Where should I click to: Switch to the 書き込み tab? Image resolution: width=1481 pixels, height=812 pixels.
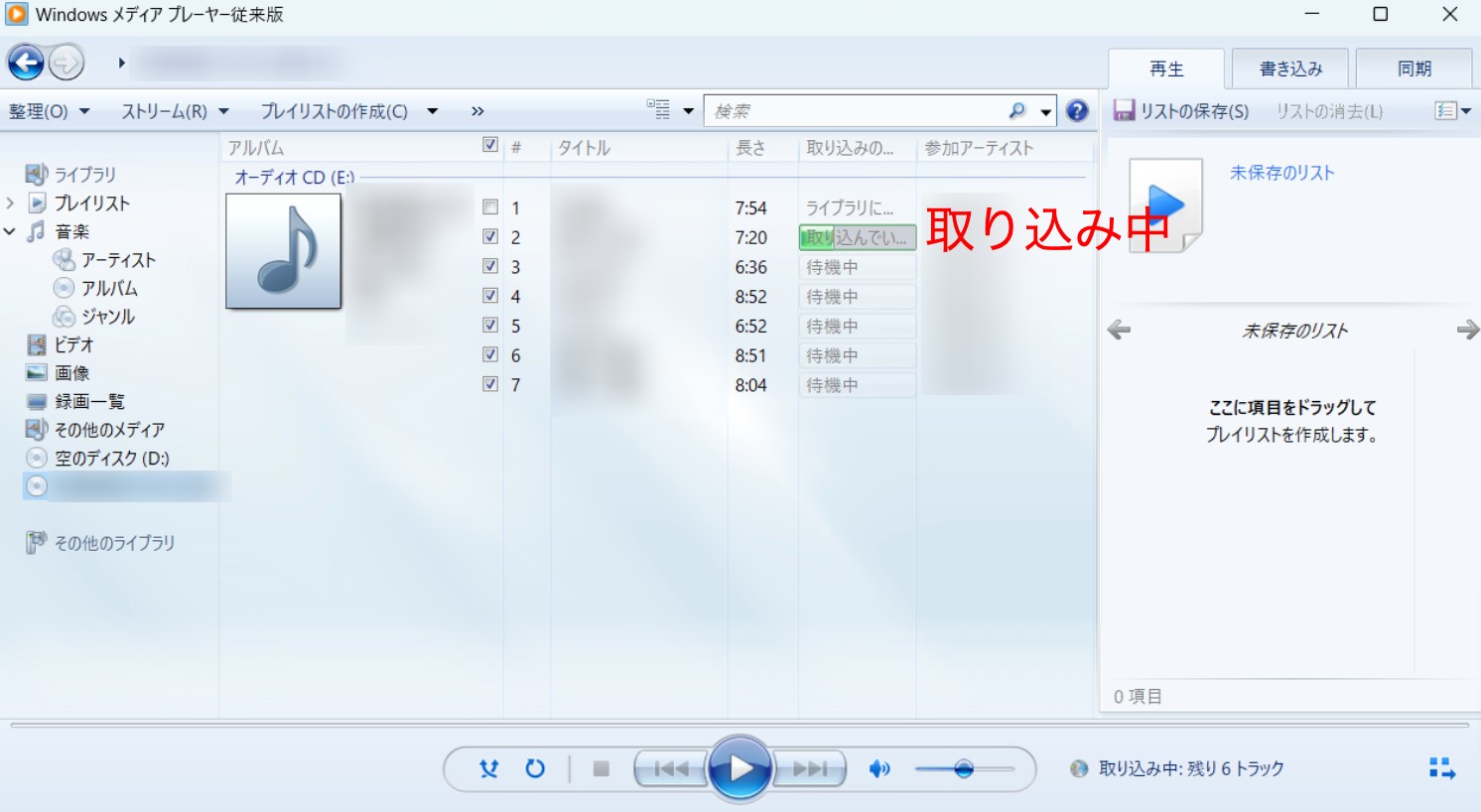(1290, 68)
